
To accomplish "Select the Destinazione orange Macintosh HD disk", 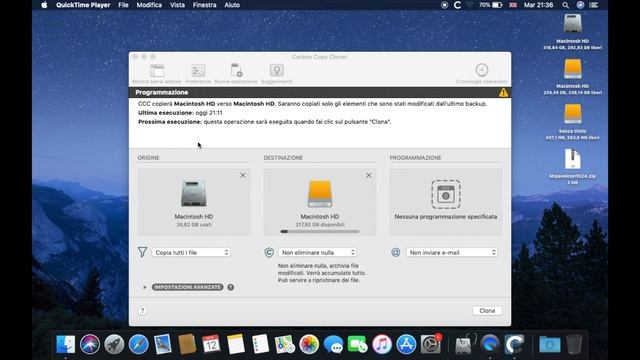I will point(320,193).
